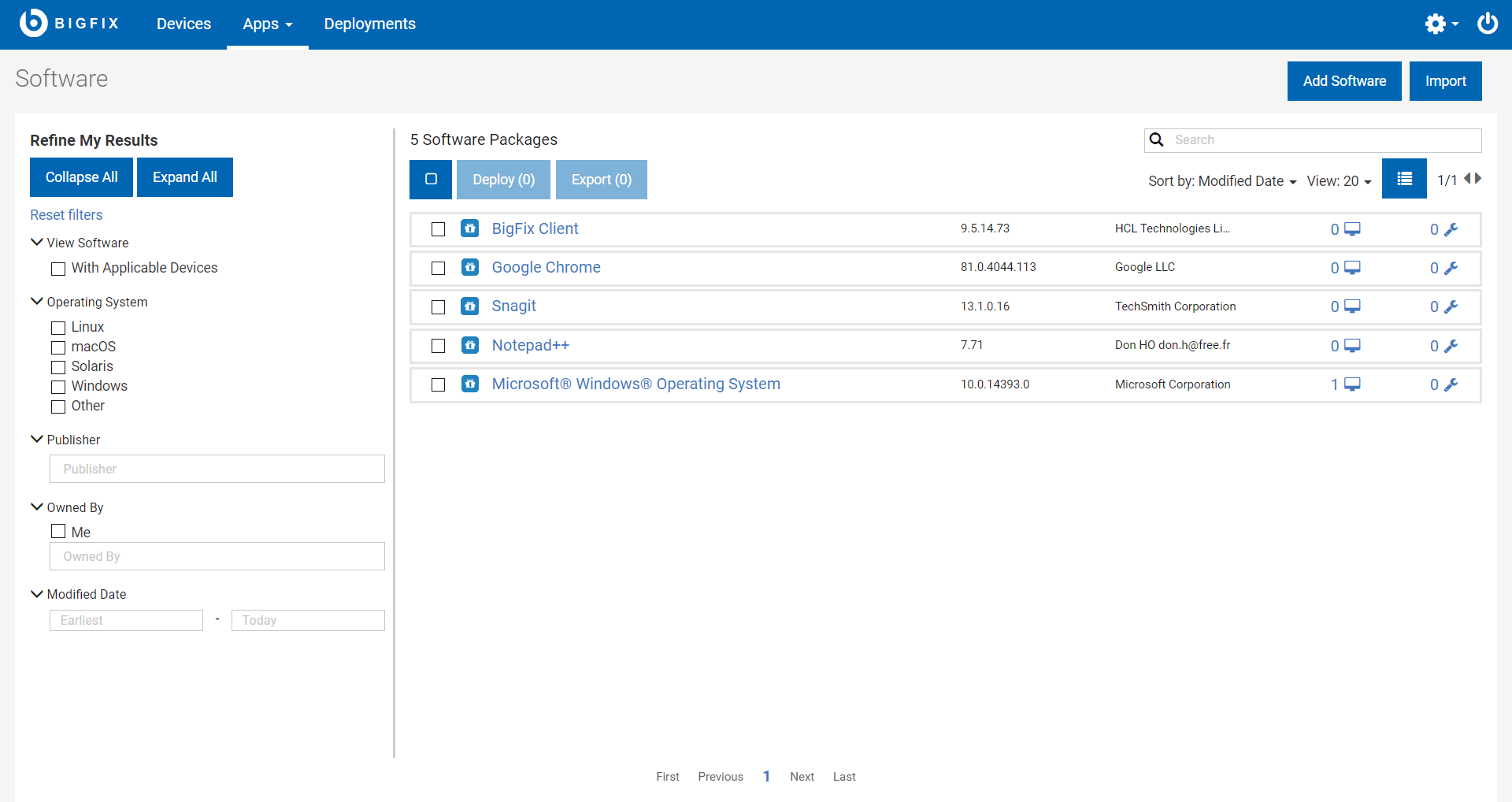1512x802 pixels.
Task: Check the Windows operating system filter
Action: pos(58,387)
